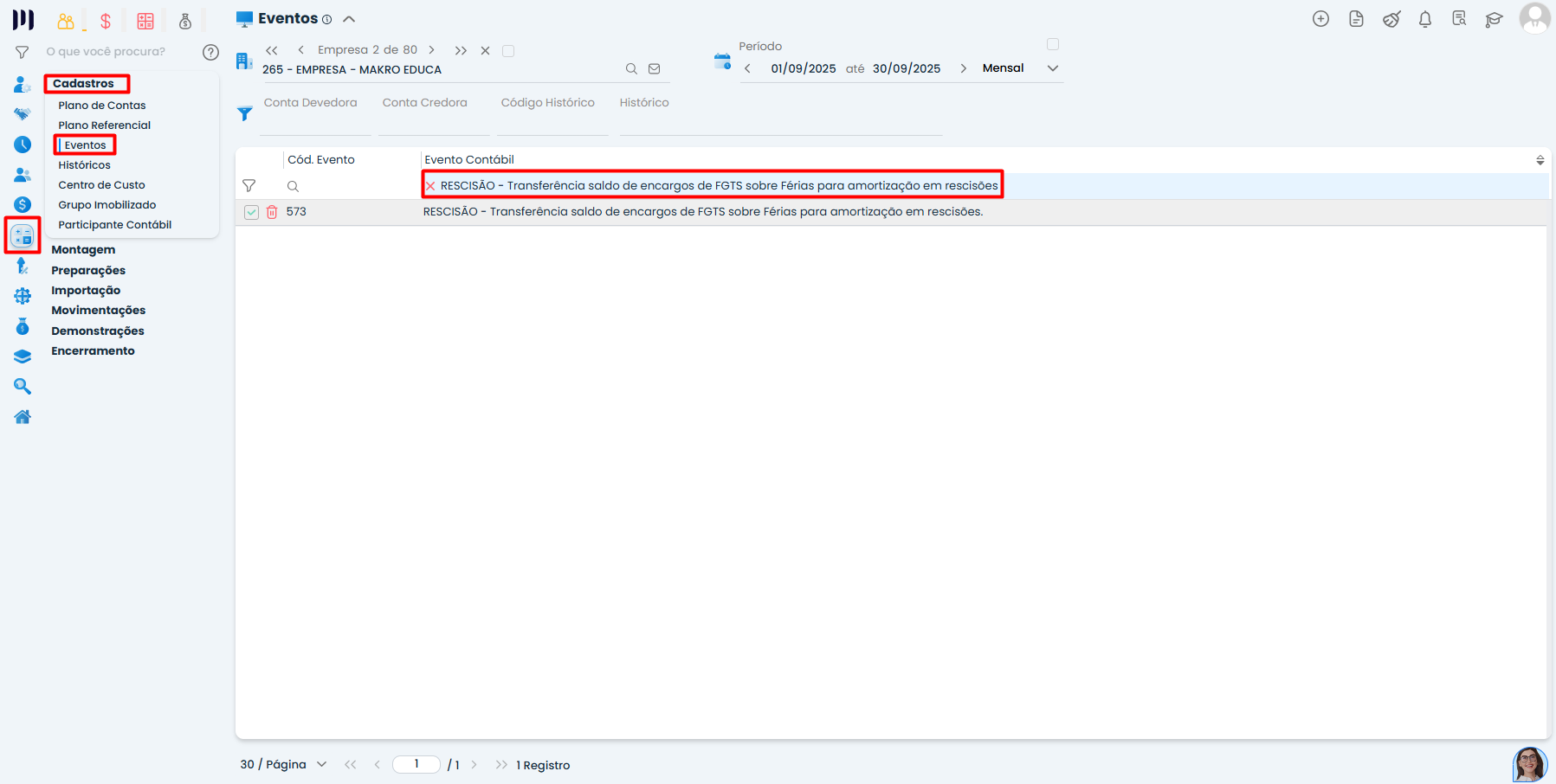Open the notifications bell

click(1425, 19)
